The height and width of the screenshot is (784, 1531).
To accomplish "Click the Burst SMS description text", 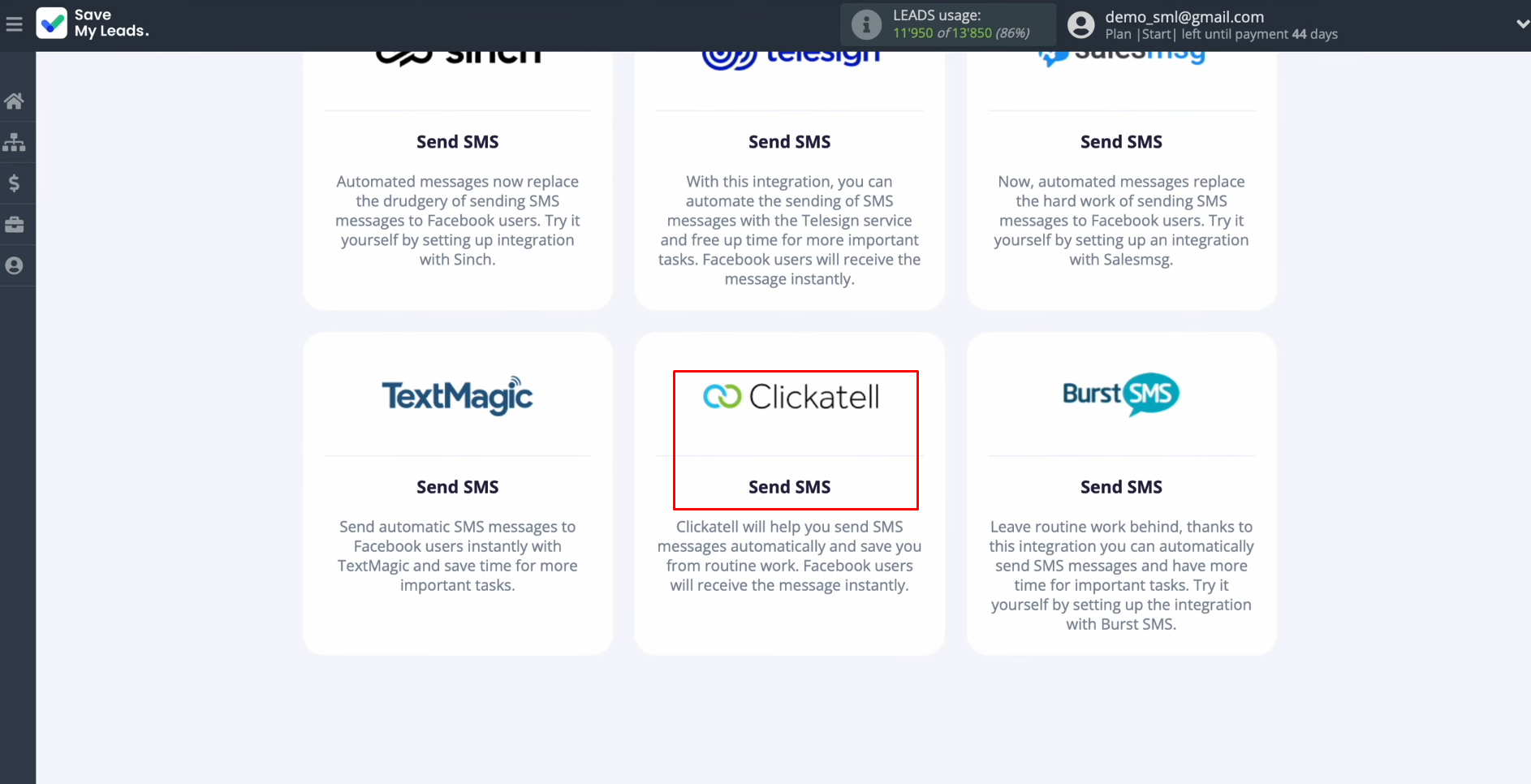I will pyautogui.click(x=1121, y=575).
